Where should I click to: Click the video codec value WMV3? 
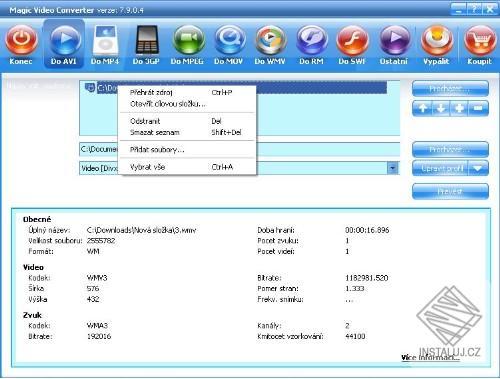tap(97, 278)
